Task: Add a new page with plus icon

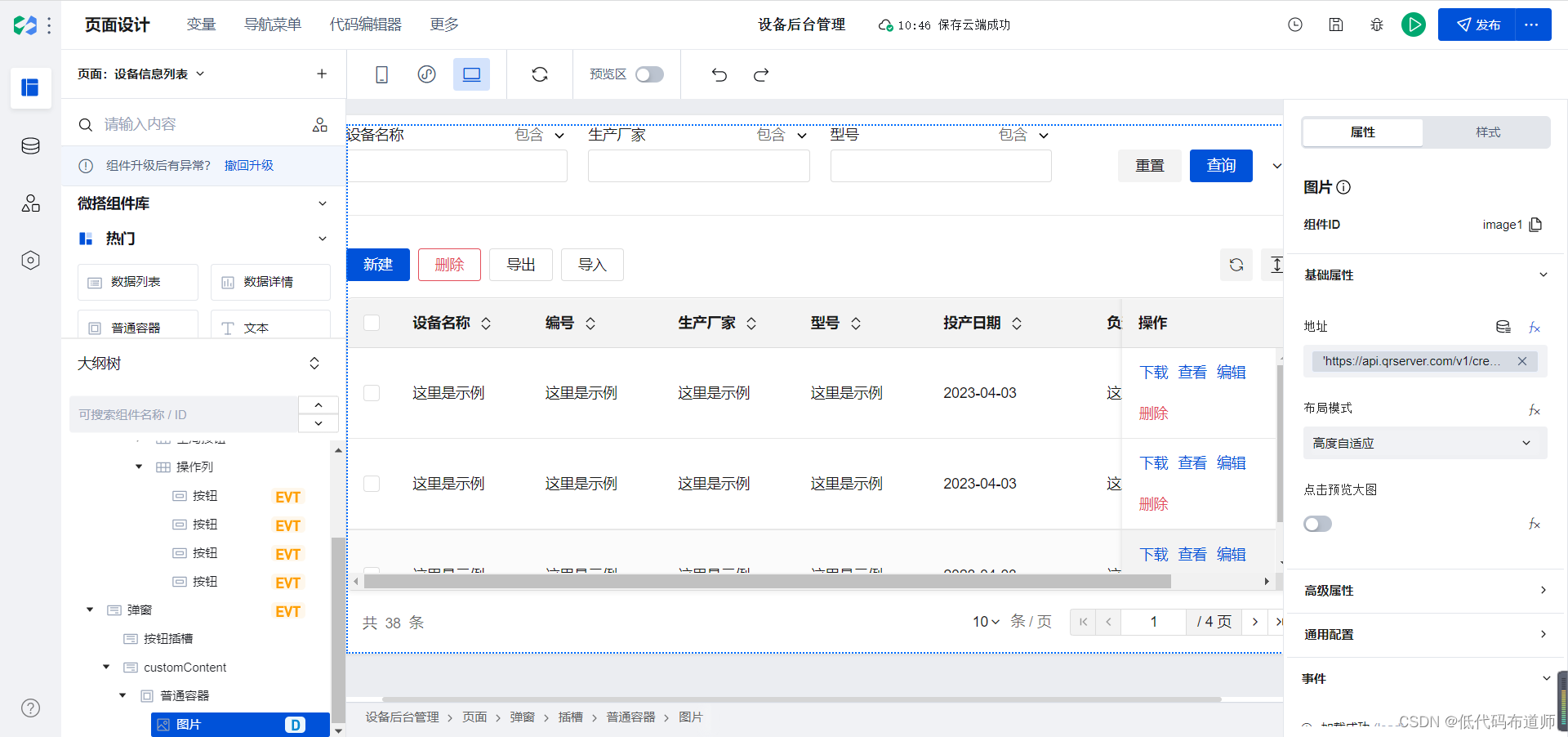Action: (x=322, y=74)
